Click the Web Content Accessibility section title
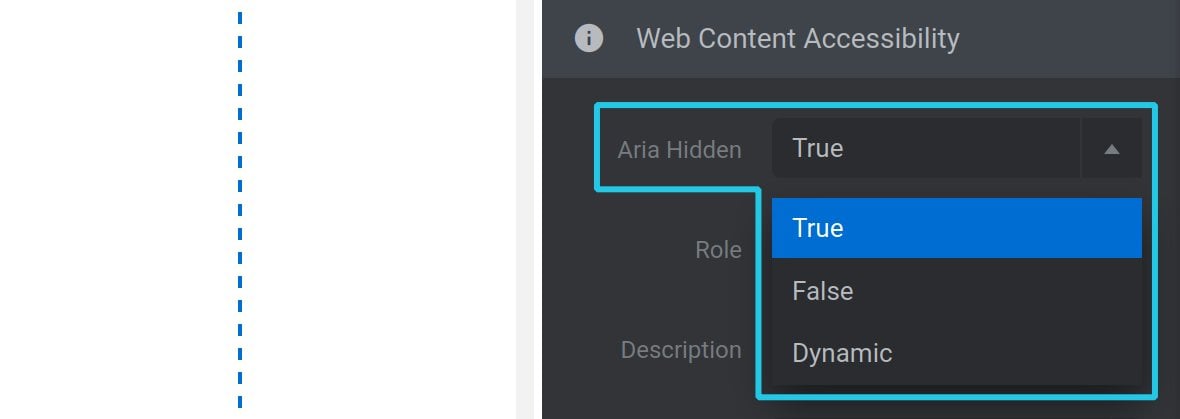 point(798,38)
